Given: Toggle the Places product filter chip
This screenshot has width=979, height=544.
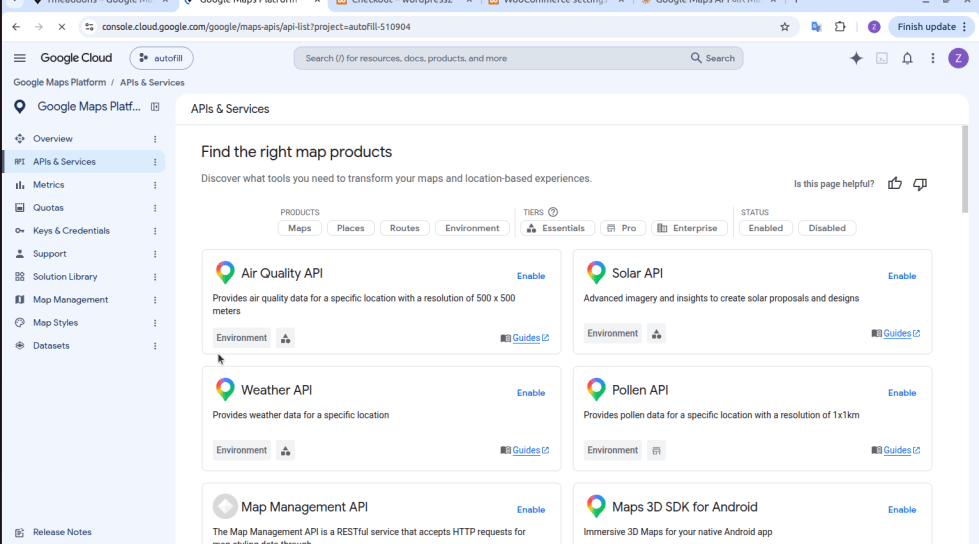Looking at the screenshot, I should pyautogui.click(x=350, y=228).
